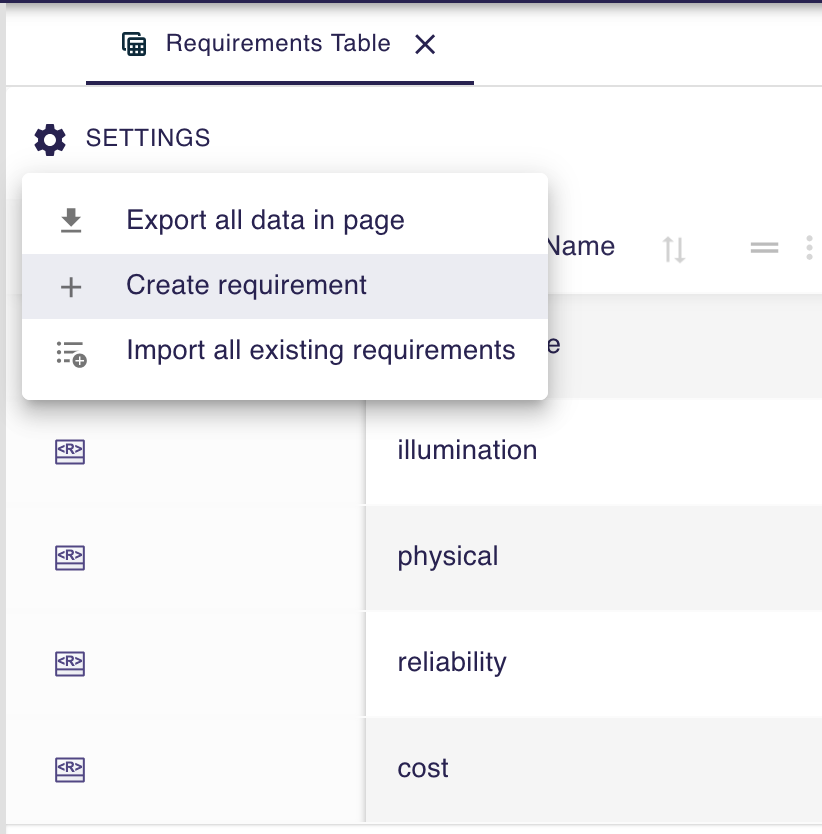Screen dimensions: 822x834
Task: Sort the Name column using the arrows icon
Action: (674, 247)
